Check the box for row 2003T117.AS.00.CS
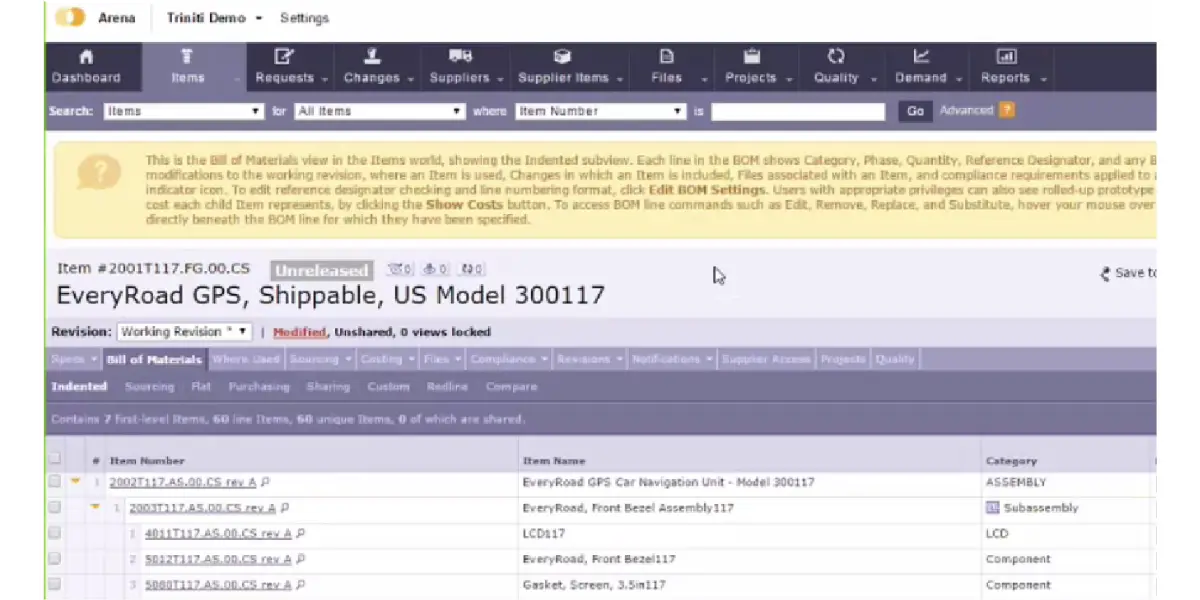This screenshot has width=1200, height=600. pos(55,508)
